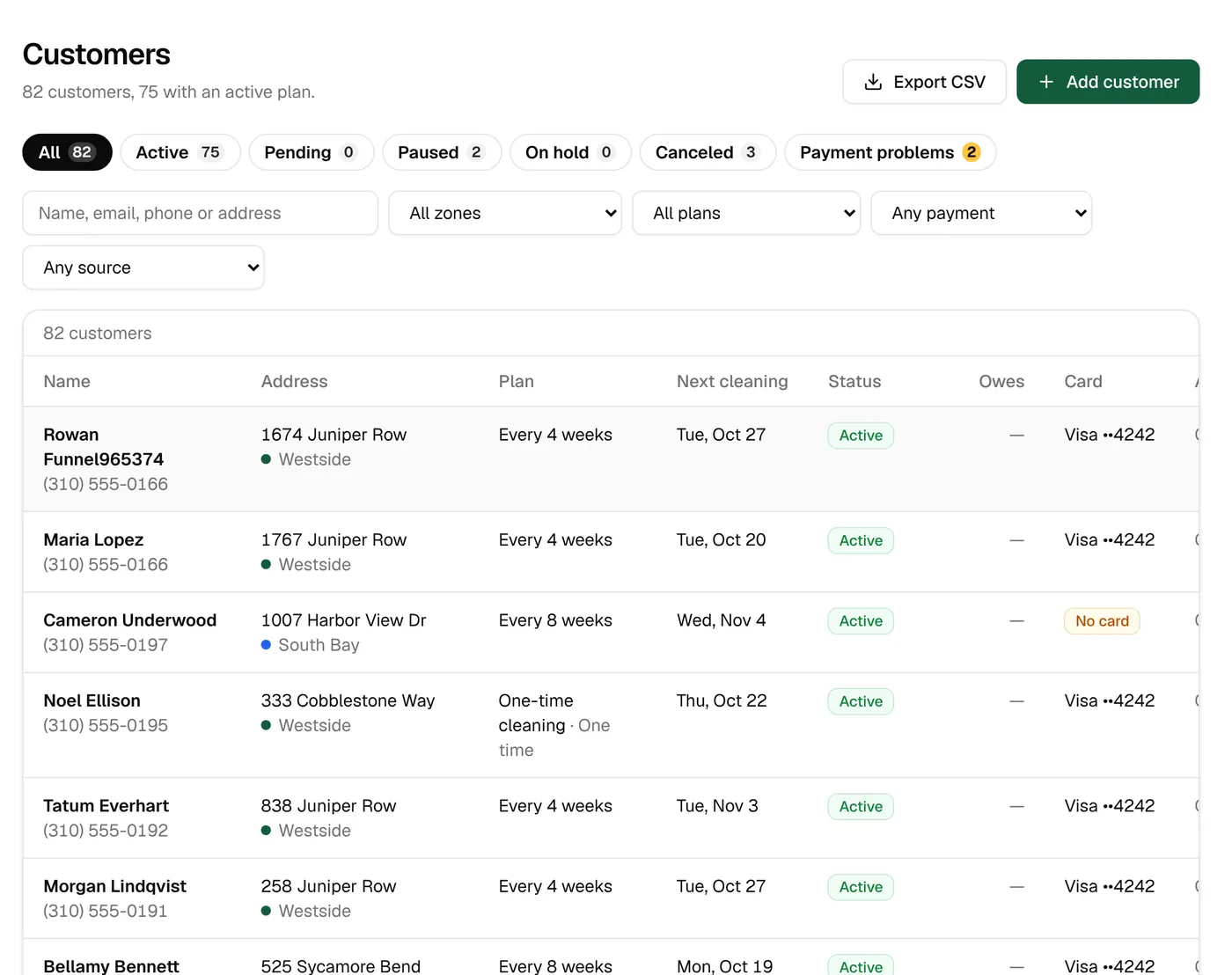1232x975 pixels.
Task: Click the address 333 Cobblestone Way
Action: coord(348,700)
